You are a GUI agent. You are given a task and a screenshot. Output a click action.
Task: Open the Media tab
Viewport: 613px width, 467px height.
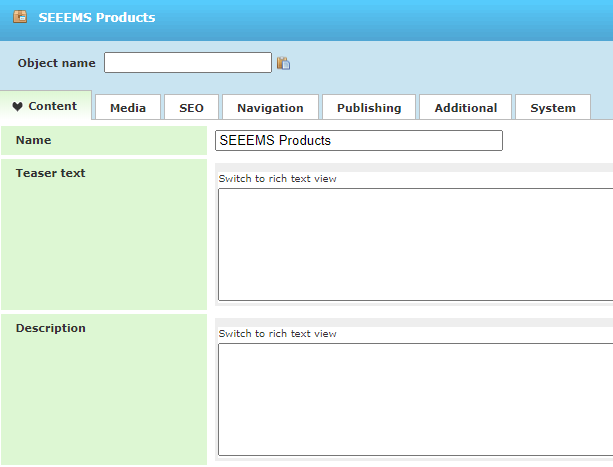tap(128, 107)
